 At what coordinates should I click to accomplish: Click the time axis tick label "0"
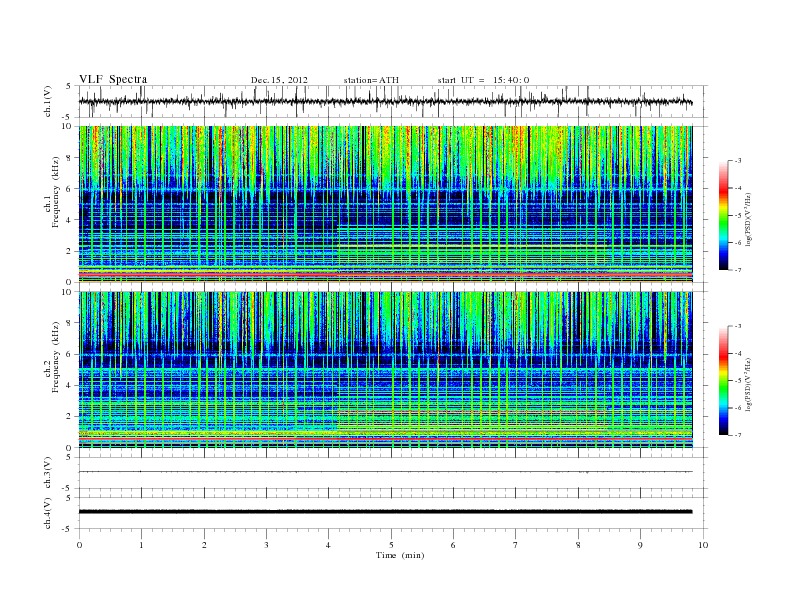point(79,545)
